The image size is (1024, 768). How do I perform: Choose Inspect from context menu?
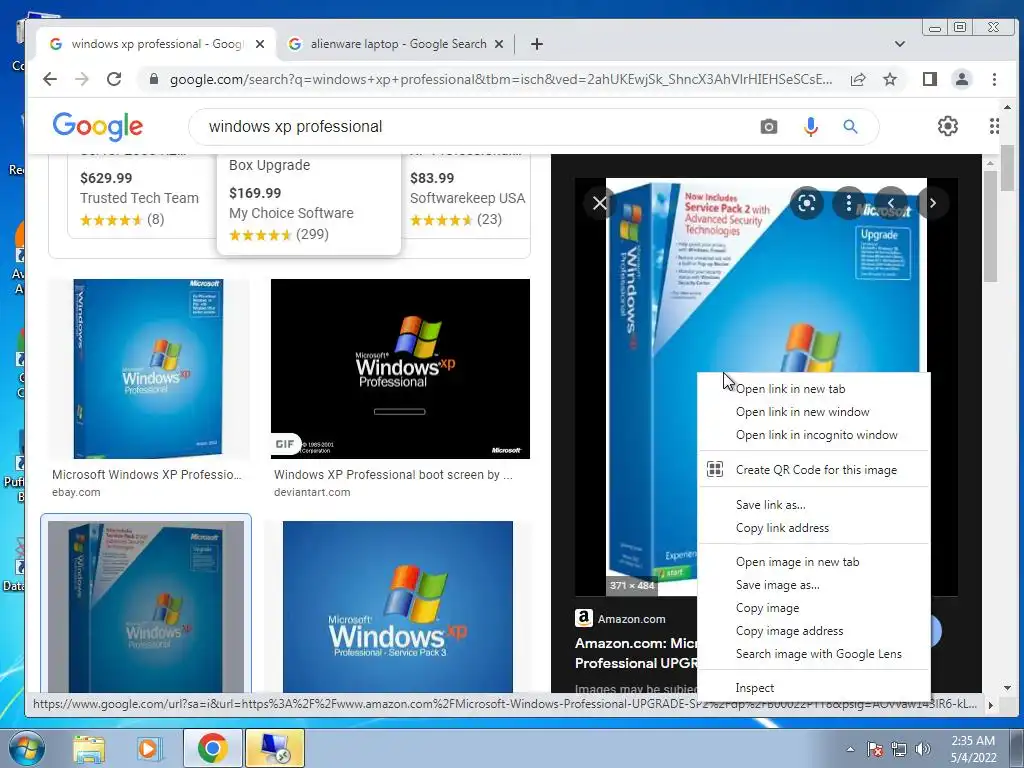(x=814, y=688)
